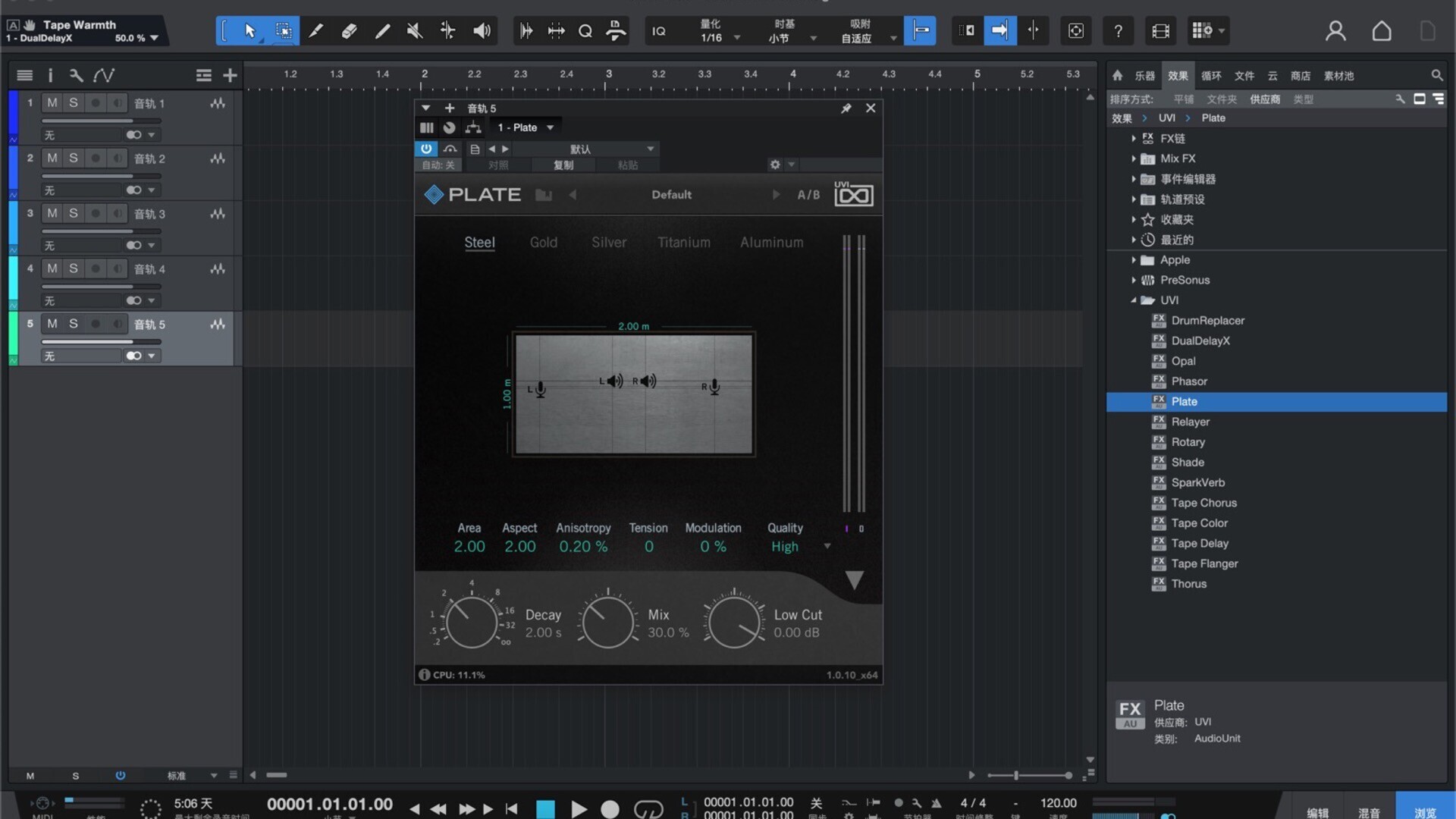The image size is (1456, 819).
Task: Select the Mute tool
Action: point(415,31)
